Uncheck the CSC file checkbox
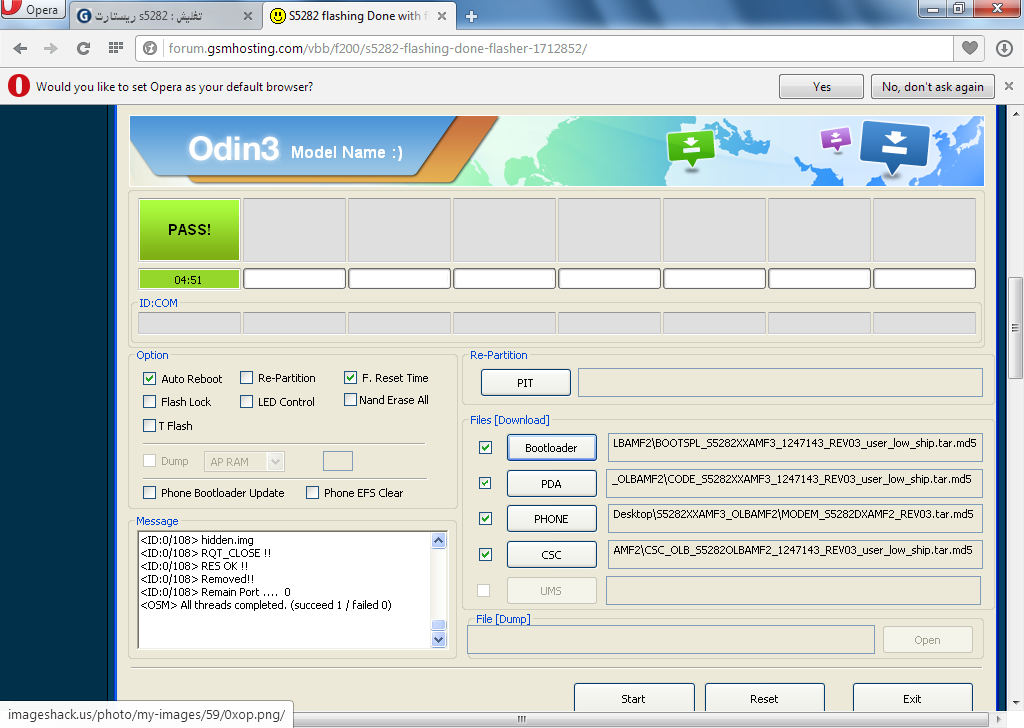This screenshot has width=1024, height=728. (485, 554)
